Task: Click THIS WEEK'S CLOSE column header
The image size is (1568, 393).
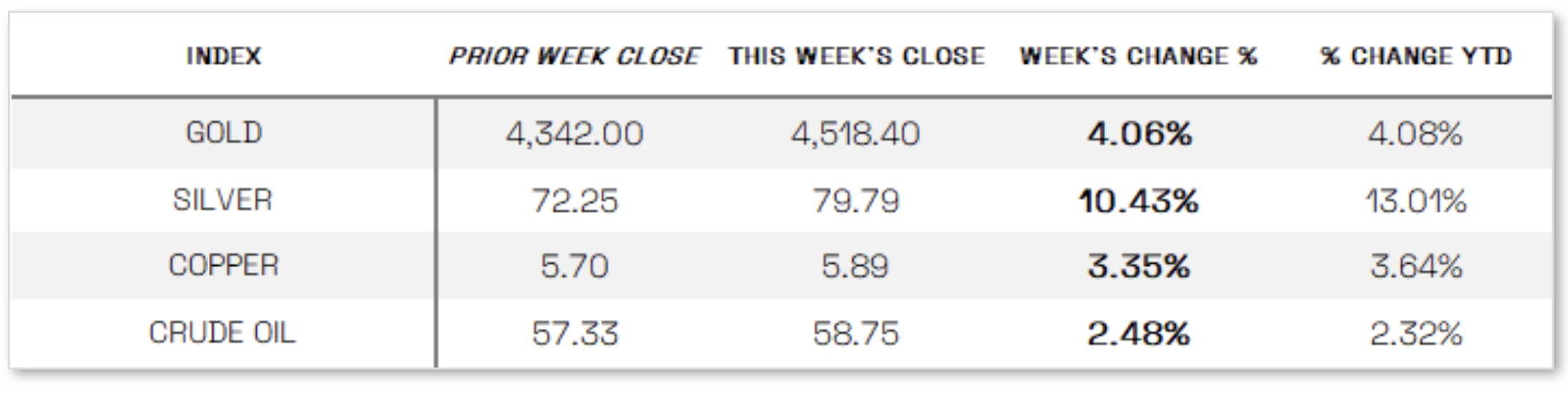Action: pyautogui.click(x=856, y=56)
